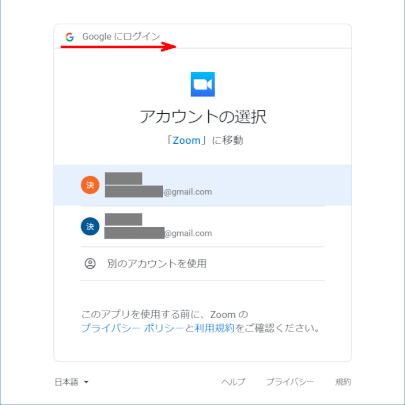Open the プライバシー footer link
Viewport: 405px width, 405px height.
290,382
